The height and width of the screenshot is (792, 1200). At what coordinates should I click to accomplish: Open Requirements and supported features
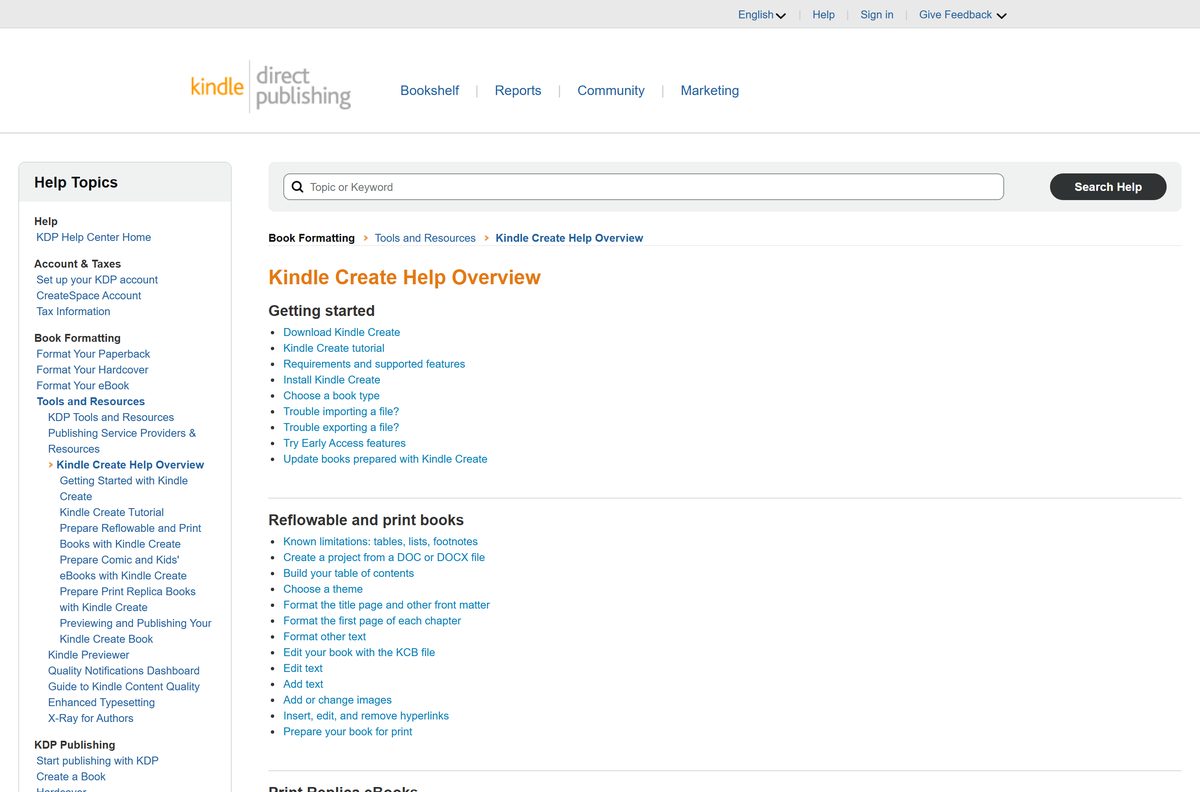coord(374,364)
